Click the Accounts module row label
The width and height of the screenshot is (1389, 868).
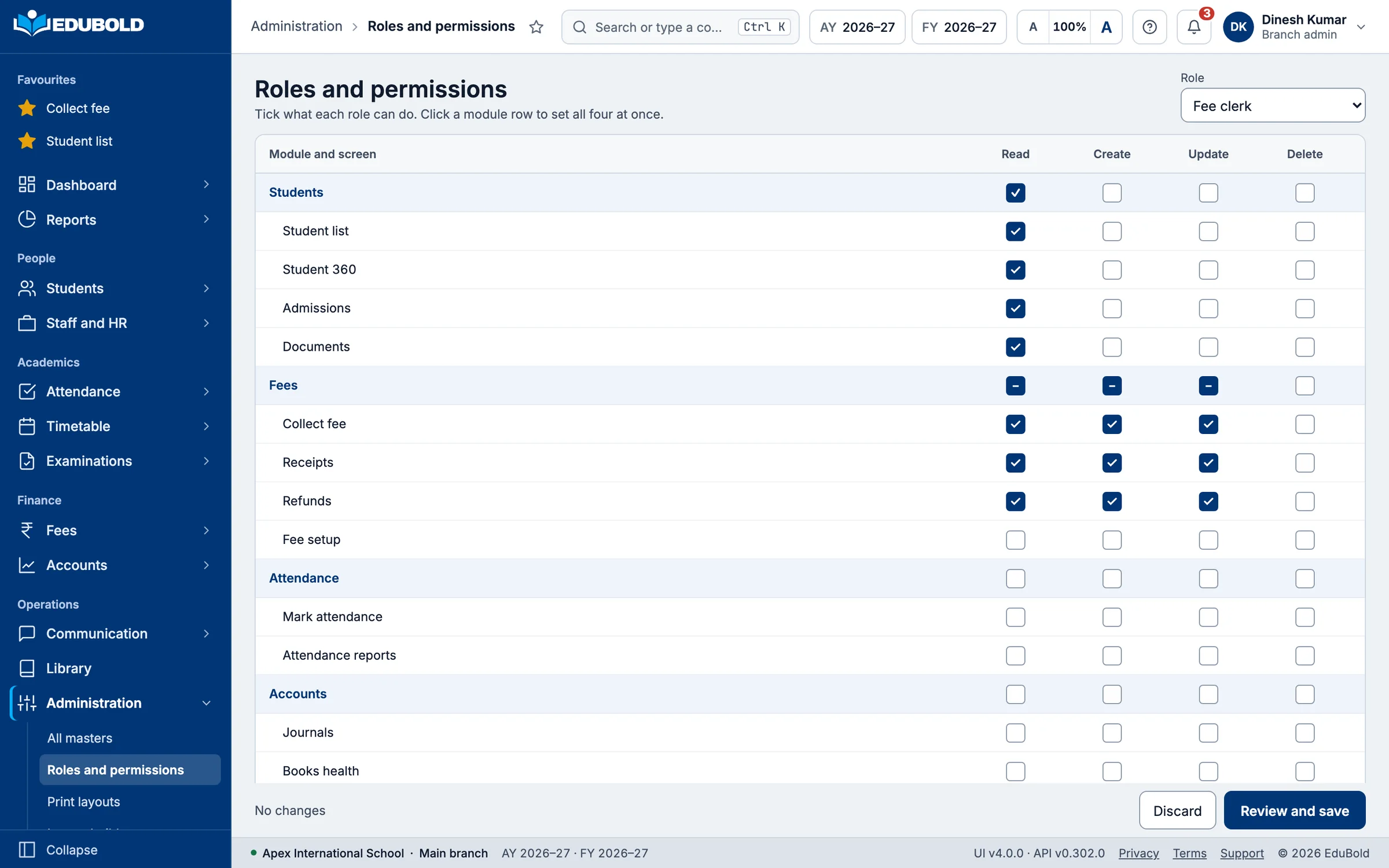(x=297, y=694)
